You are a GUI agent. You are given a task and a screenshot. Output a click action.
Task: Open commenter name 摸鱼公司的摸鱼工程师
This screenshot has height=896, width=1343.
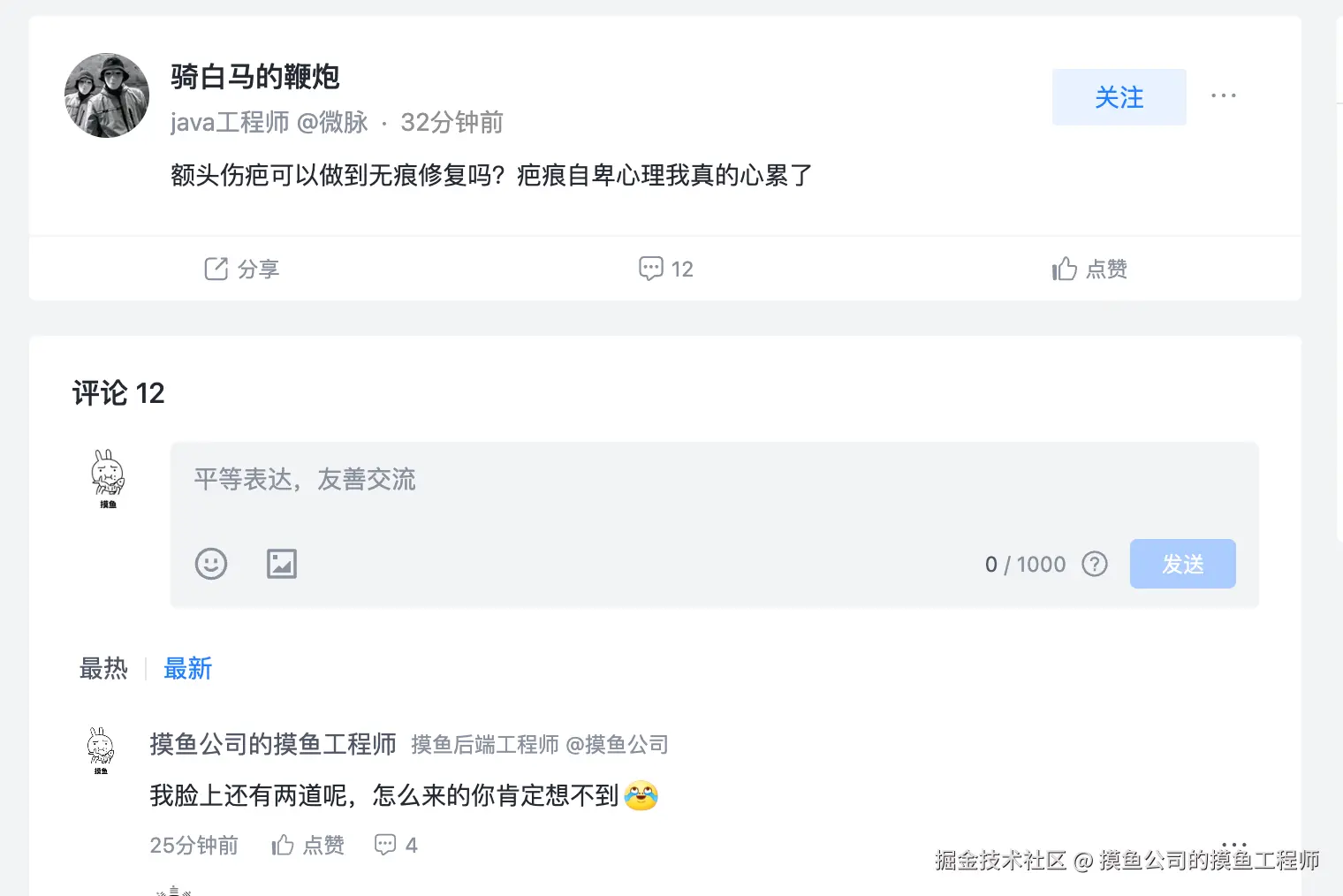click(273, 744)
